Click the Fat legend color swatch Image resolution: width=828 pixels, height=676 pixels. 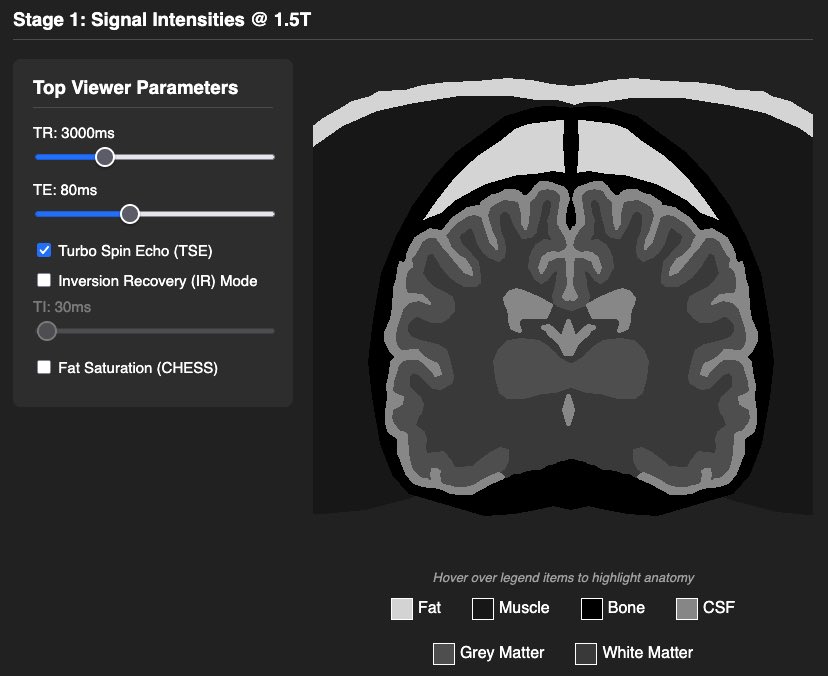point(402,609)
